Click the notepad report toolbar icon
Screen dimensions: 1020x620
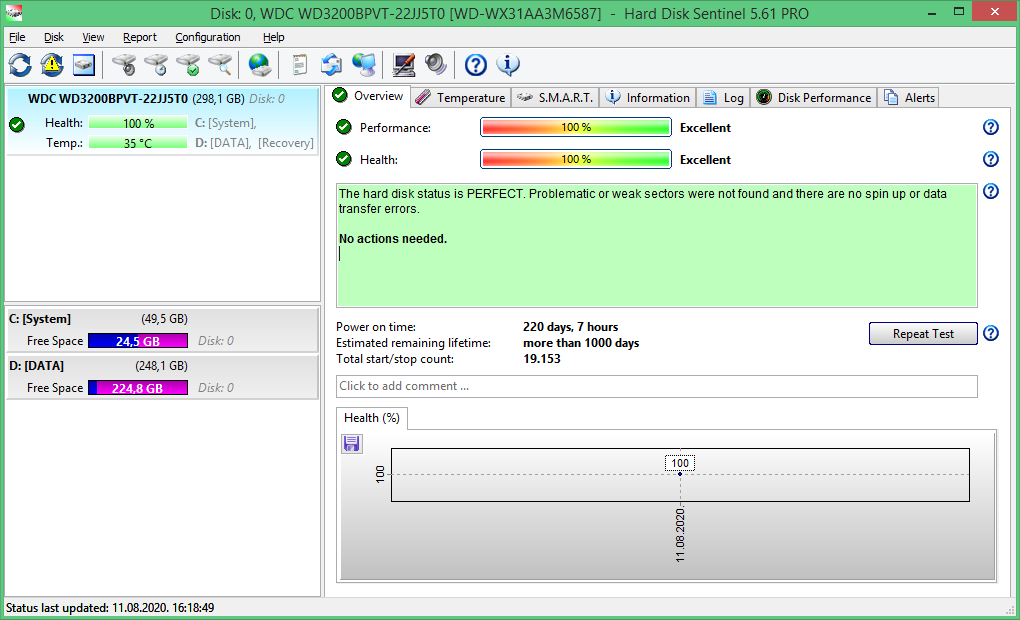pos(299,65)
